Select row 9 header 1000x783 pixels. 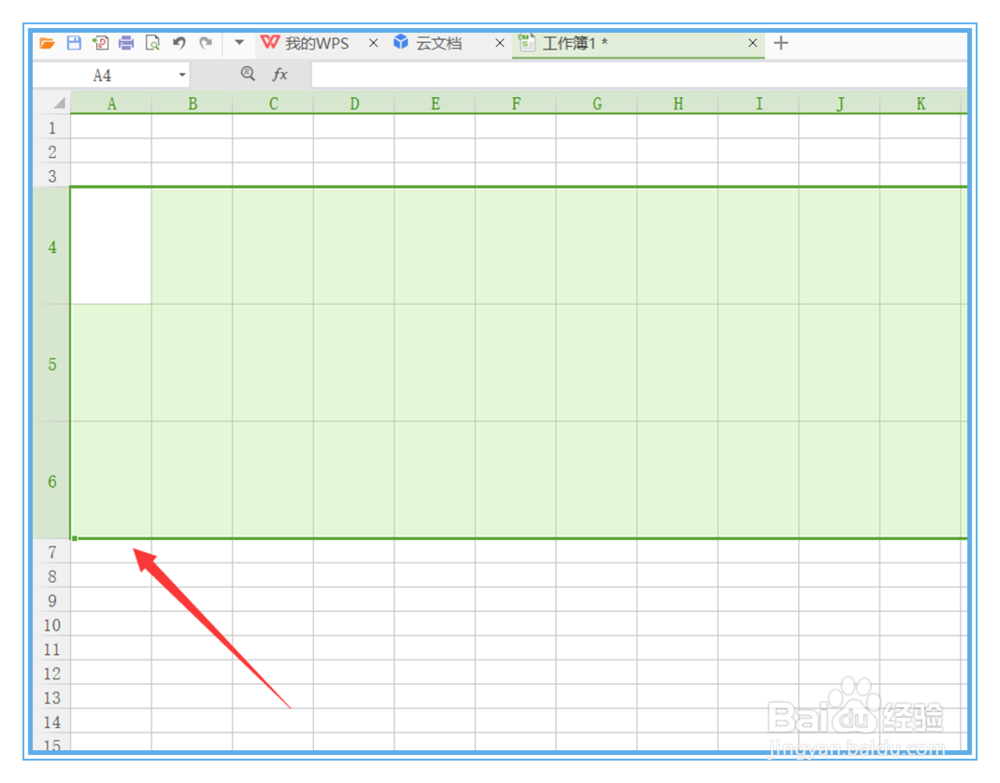52,600
